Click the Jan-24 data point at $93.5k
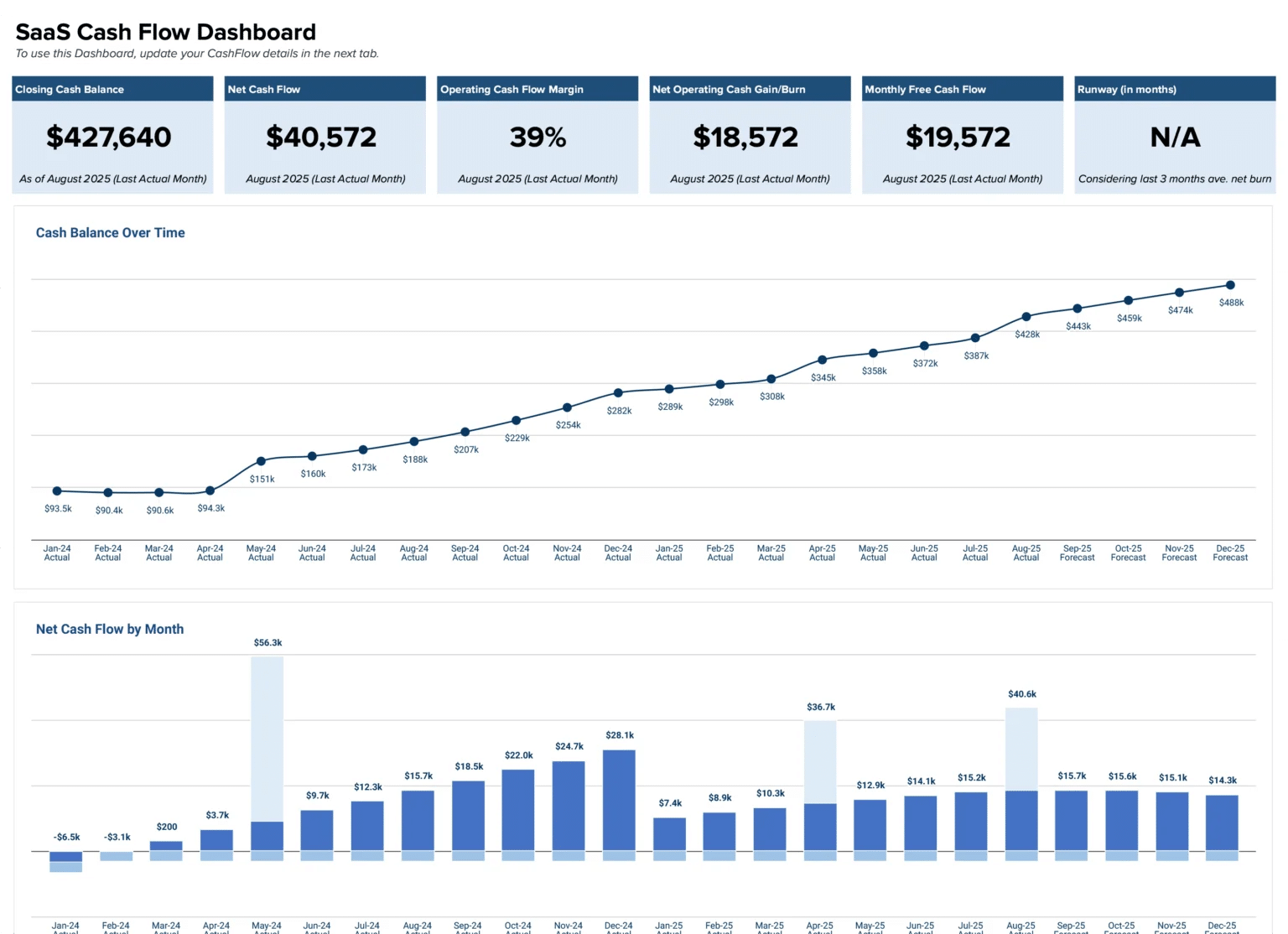This screenshot has height=934, width=1288. 57,491
